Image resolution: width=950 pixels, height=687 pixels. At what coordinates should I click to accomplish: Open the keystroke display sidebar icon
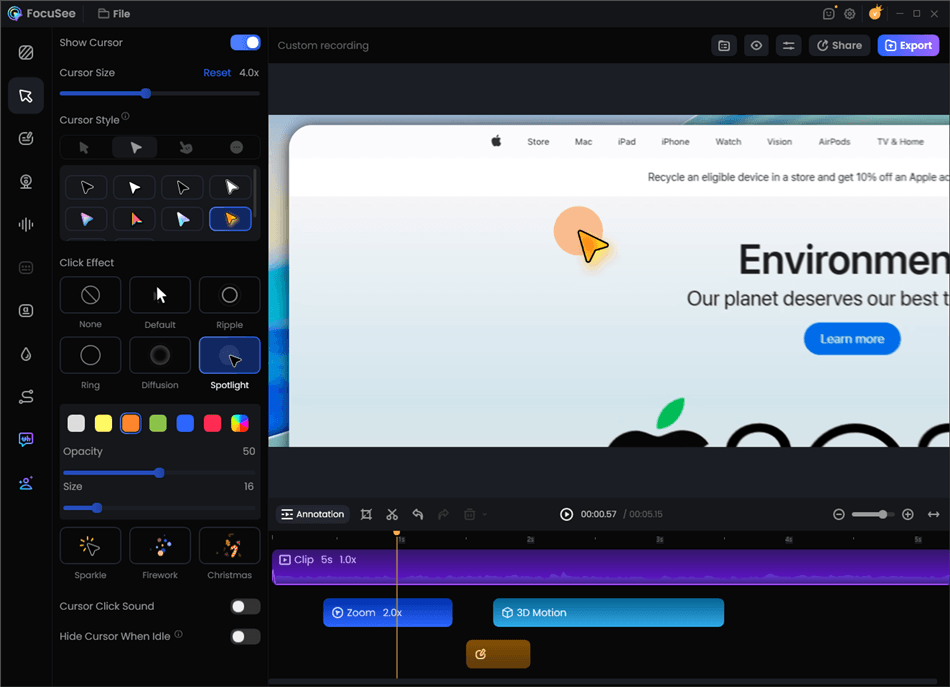[25, 311]
